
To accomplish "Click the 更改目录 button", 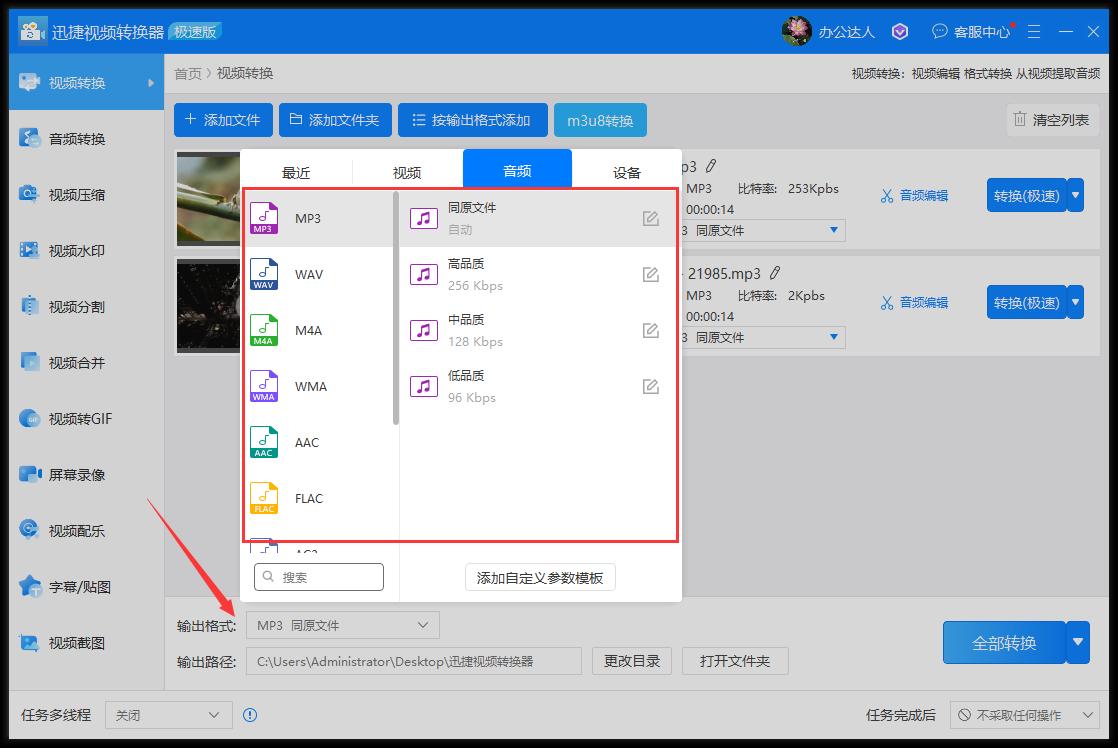I will click(x=631, y=660).
